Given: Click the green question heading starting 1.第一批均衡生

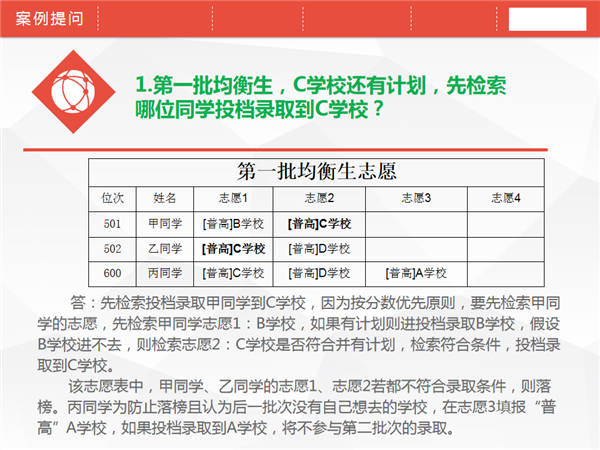Looking at the screenshot, I should (321, 97).
